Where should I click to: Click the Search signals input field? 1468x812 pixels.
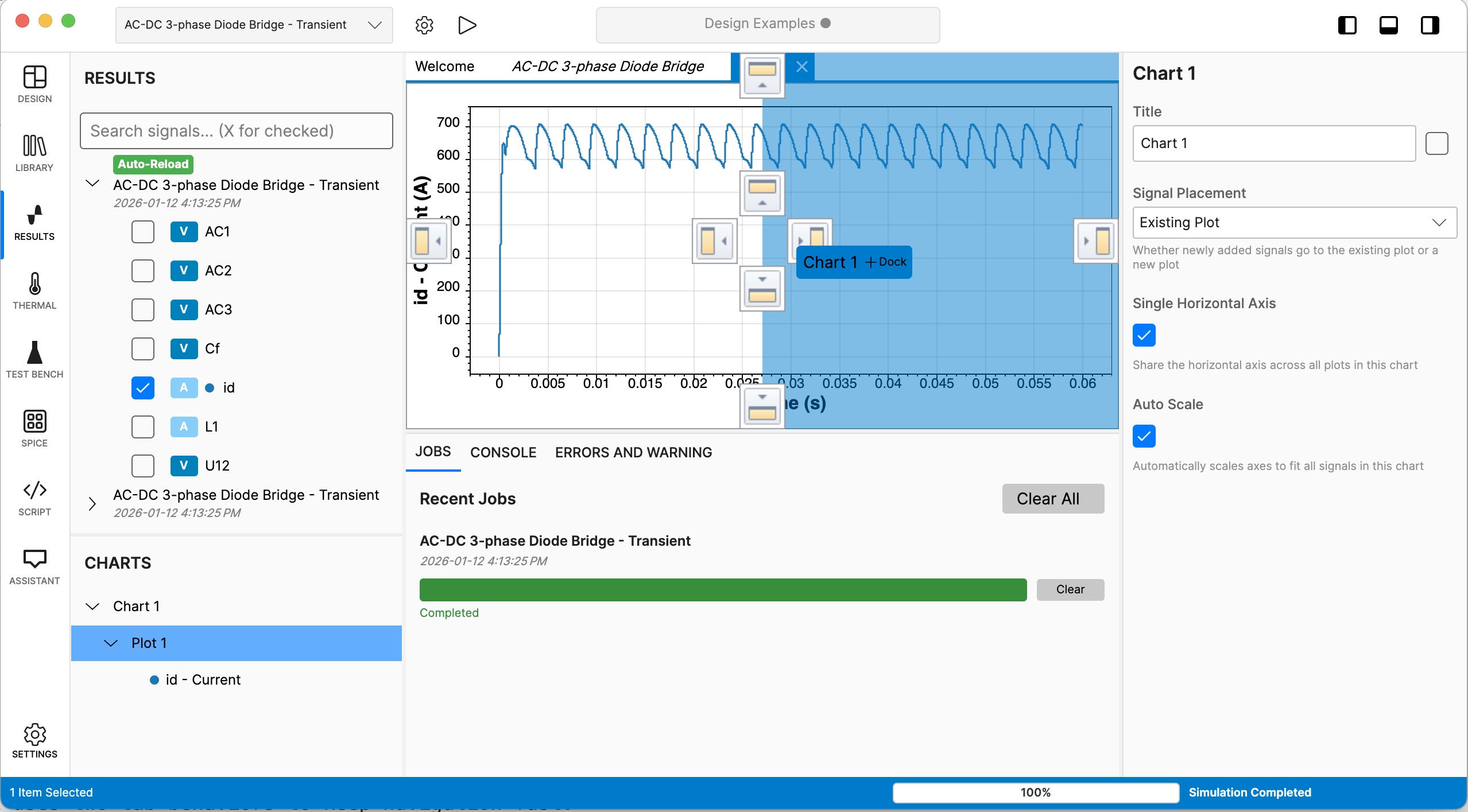pos(236,131)
